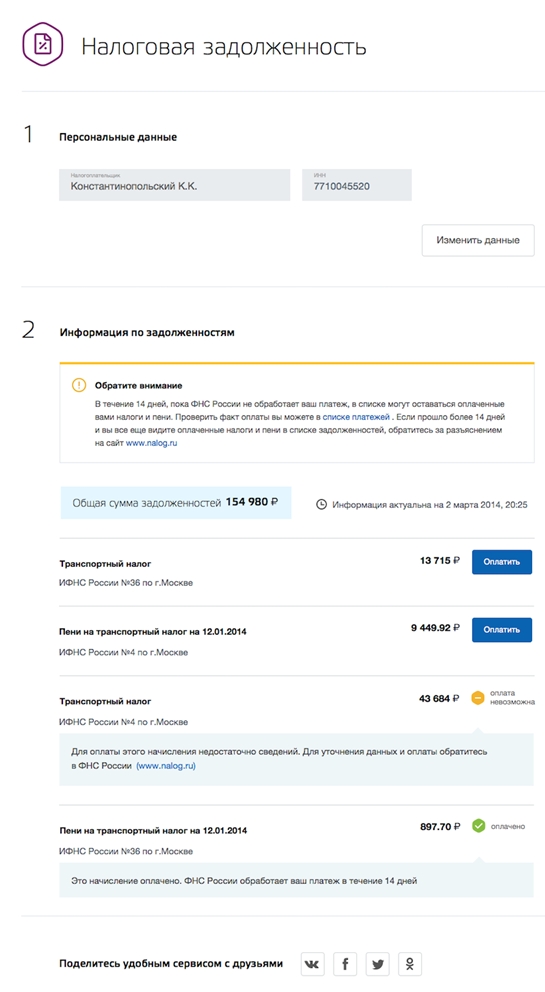Click the green paid checkmark icon
The height and width of the screenshot is (992, 545).
479,826
